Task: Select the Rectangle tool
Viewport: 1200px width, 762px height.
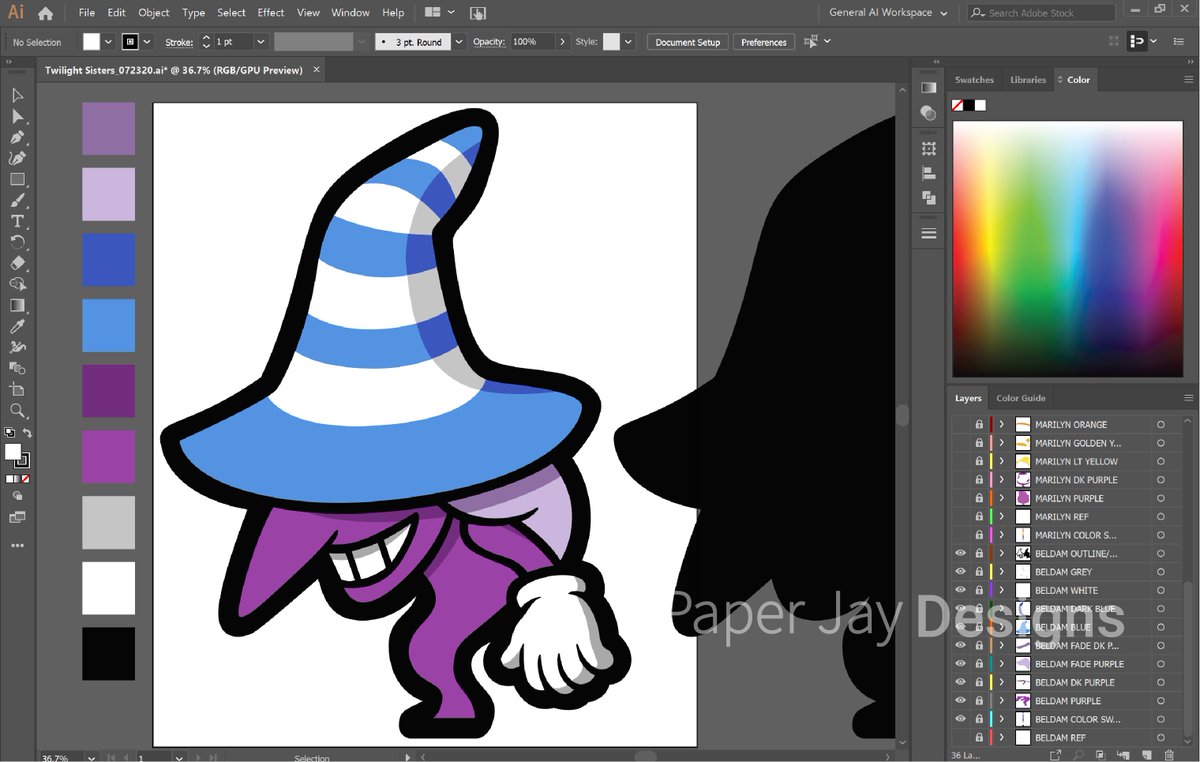Action: pos(17,179)
